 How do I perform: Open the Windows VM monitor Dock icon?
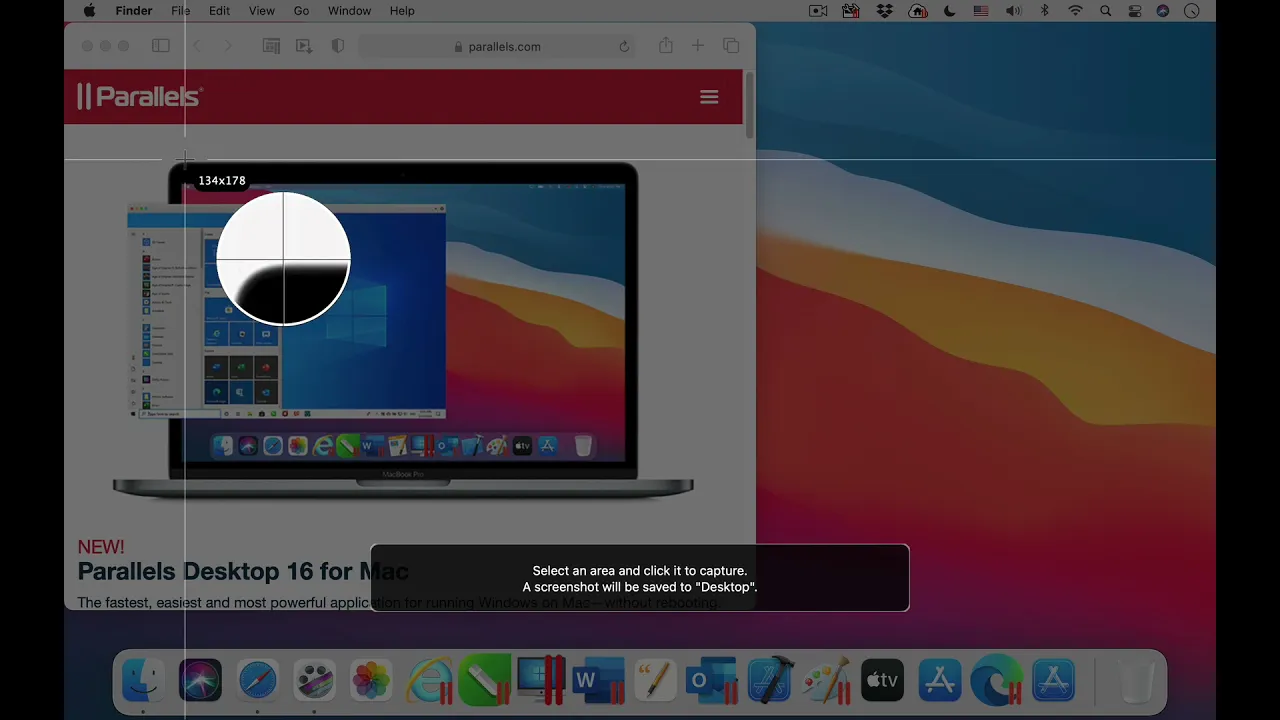click(x=541, y=681)
